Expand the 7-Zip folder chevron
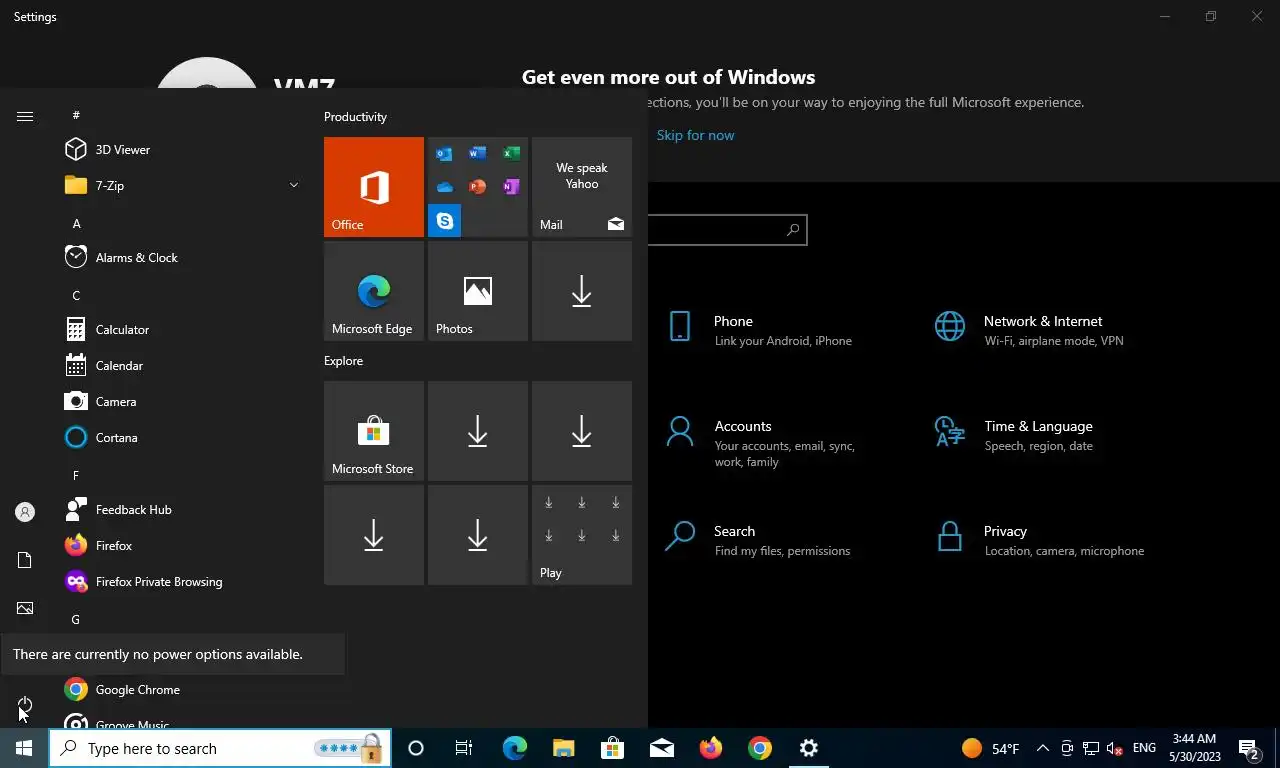 click(294, 185)
